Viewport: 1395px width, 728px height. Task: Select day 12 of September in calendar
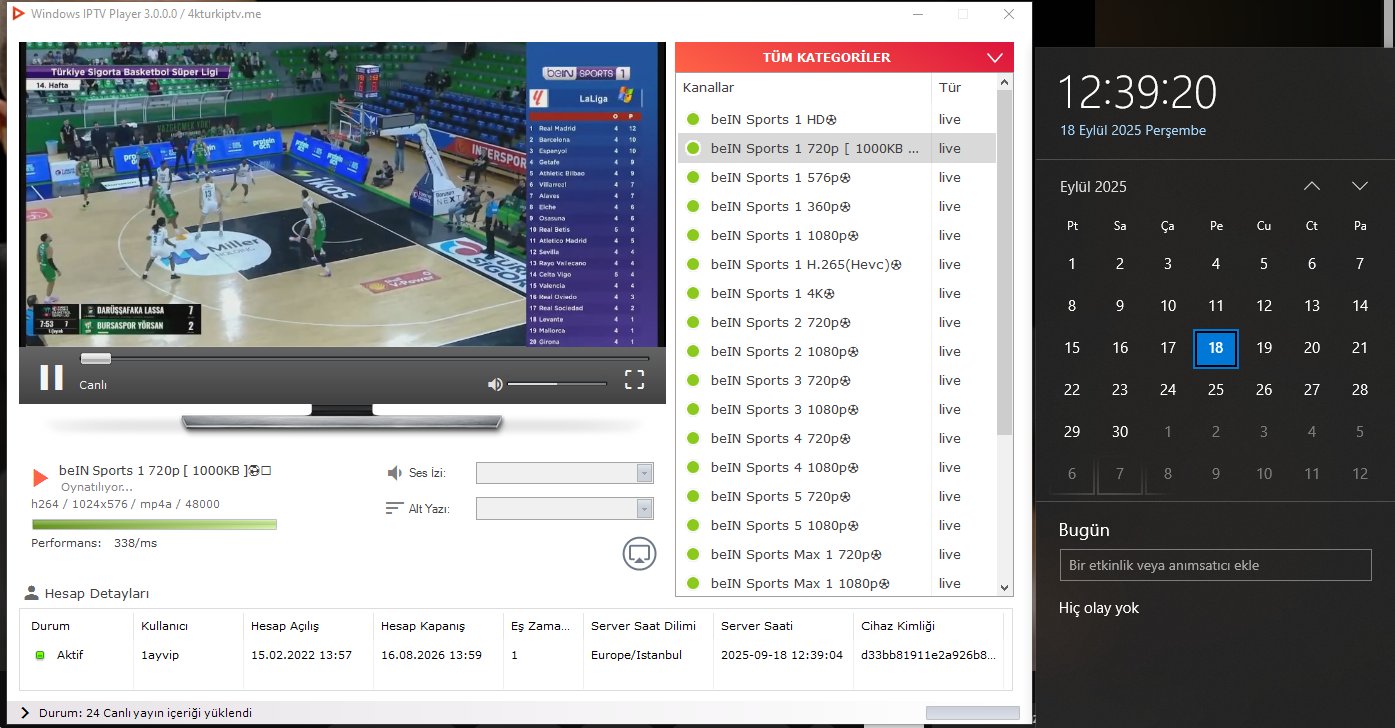(1264, 306)
